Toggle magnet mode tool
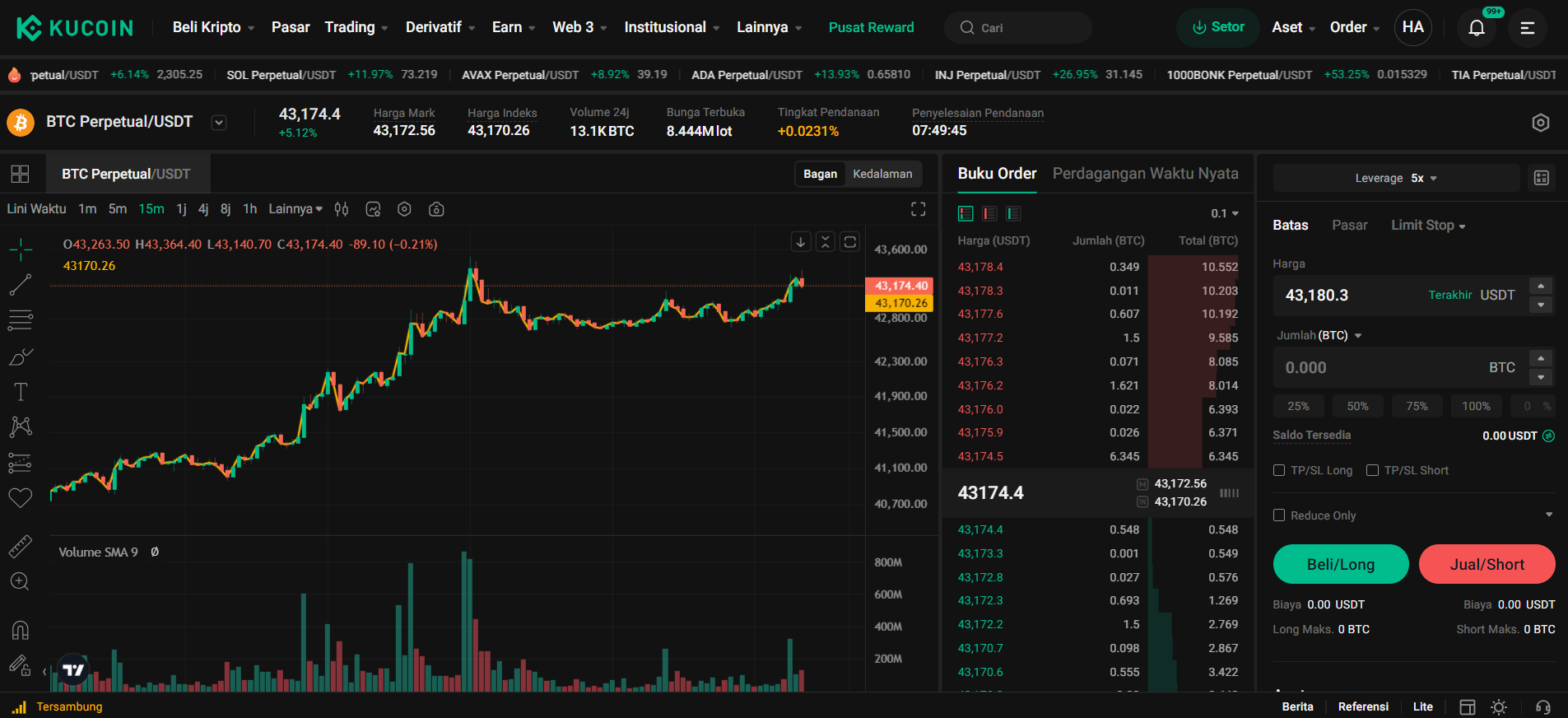Image resolution: width=1568 pixels, height=718 pixels. (x=21, y=630)
